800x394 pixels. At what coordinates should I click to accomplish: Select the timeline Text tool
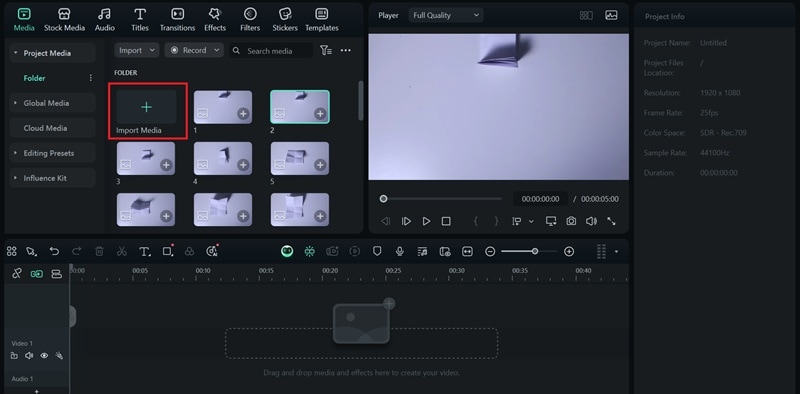point(145,251)
